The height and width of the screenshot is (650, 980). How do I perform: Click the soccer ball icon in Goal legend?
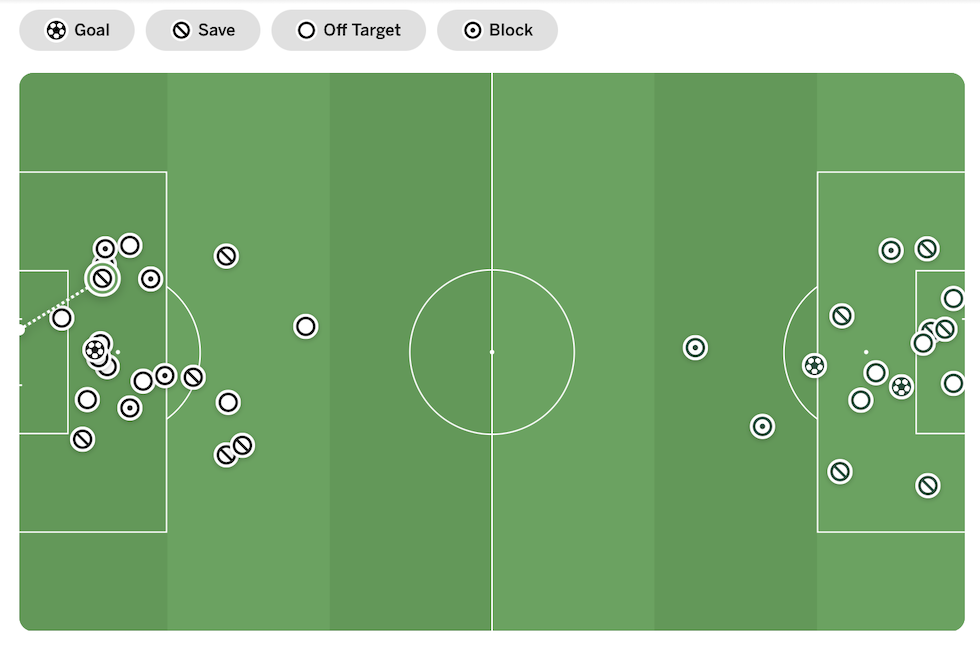point(56,30)
